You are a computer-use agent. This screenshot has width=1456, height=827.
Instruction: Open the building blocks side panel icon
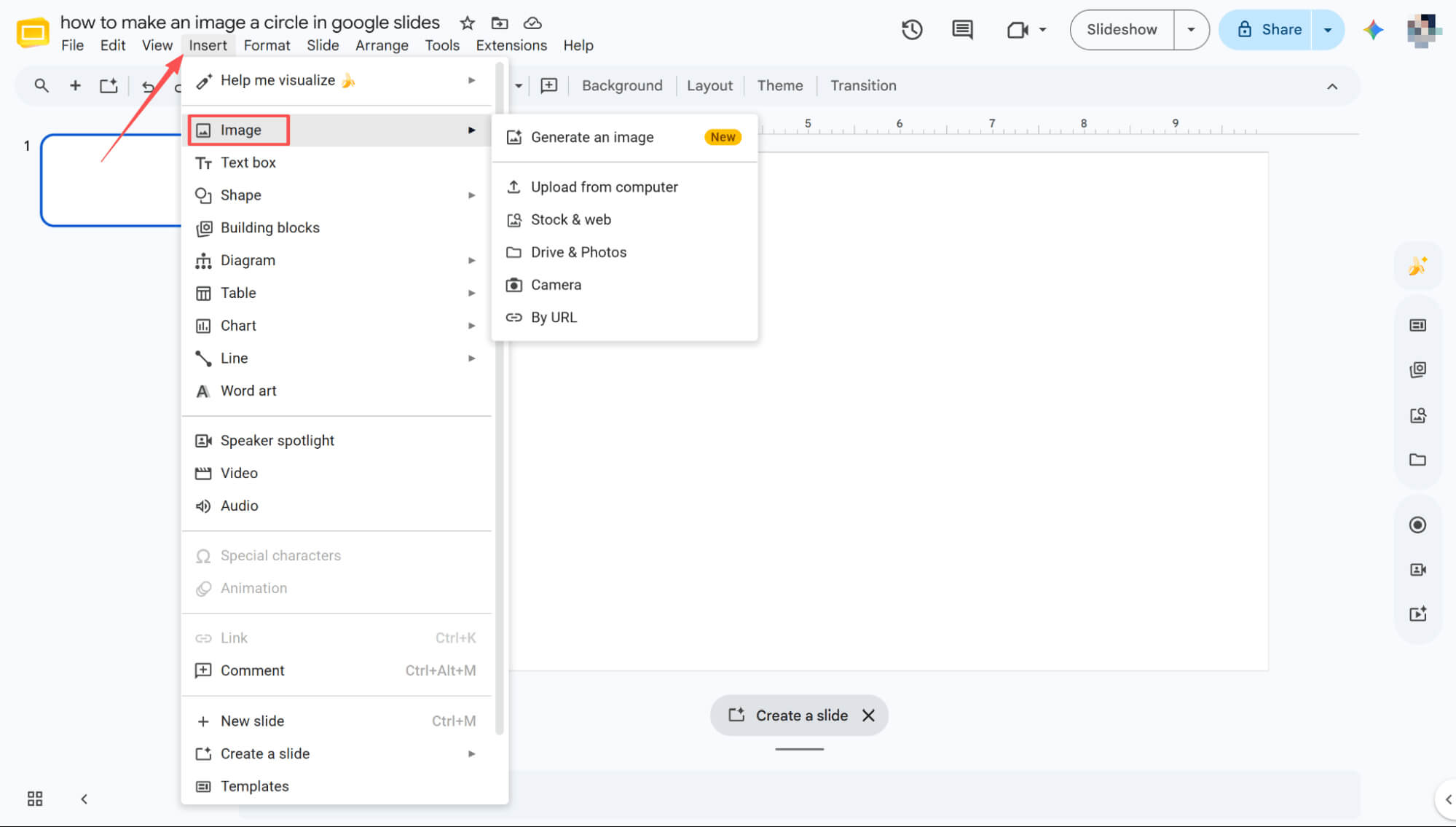(1417, 370)
